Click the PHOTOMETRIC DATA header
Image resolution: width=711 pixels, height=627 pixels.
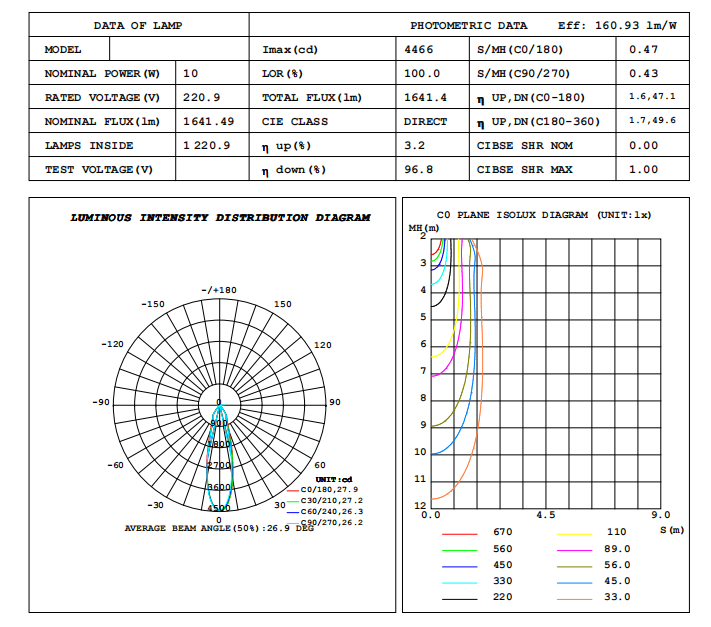(469, 25)
